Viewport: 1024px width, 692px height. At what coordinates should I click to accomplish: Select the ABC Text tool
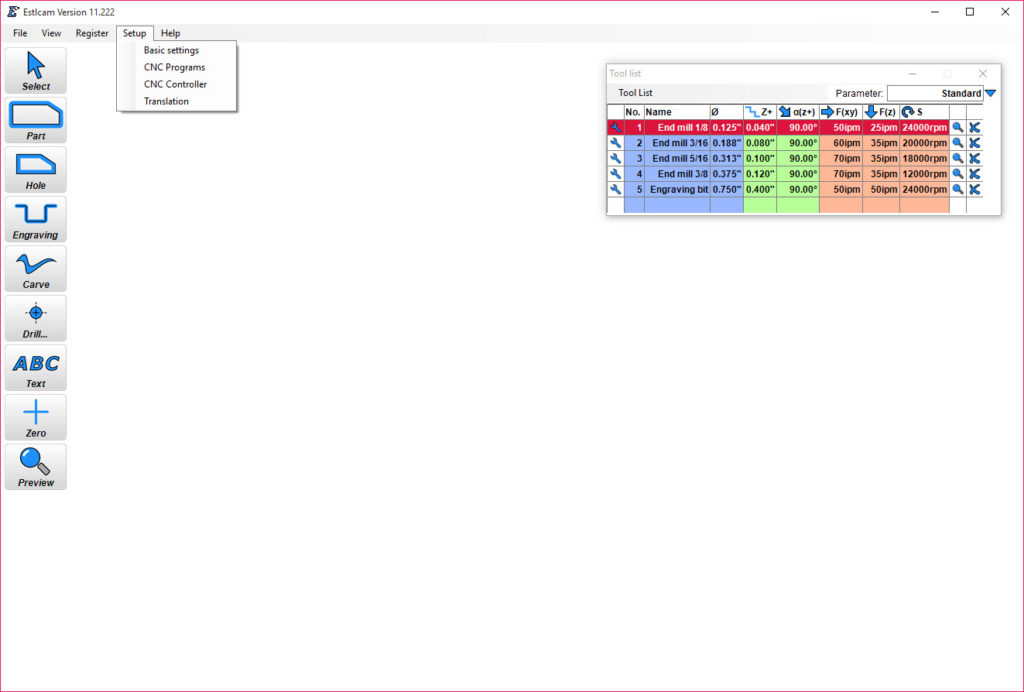pyautogui.click(x=36, y=368)
